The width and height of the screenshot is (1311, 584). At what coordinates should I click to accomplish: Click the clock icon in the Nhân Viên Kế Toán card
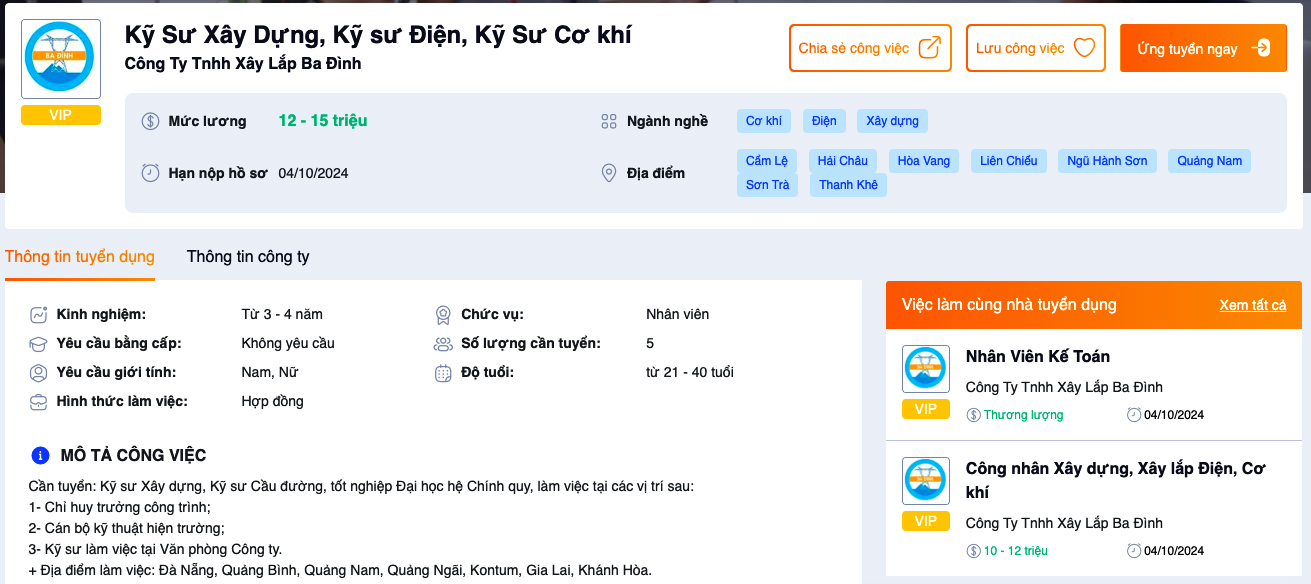tap(1134, 415)
